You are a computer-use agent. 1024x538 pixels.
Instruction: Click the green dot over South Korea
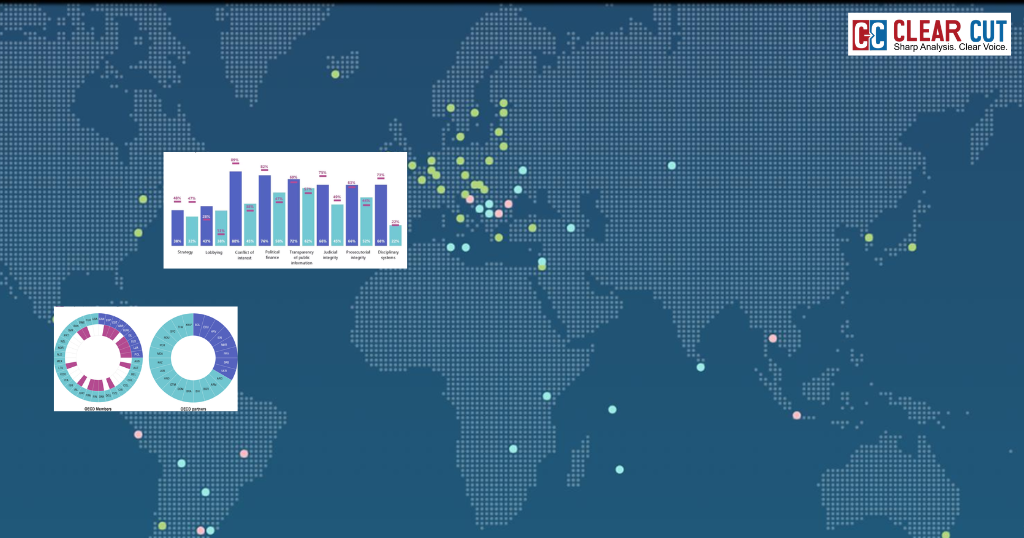pos(869,237)
